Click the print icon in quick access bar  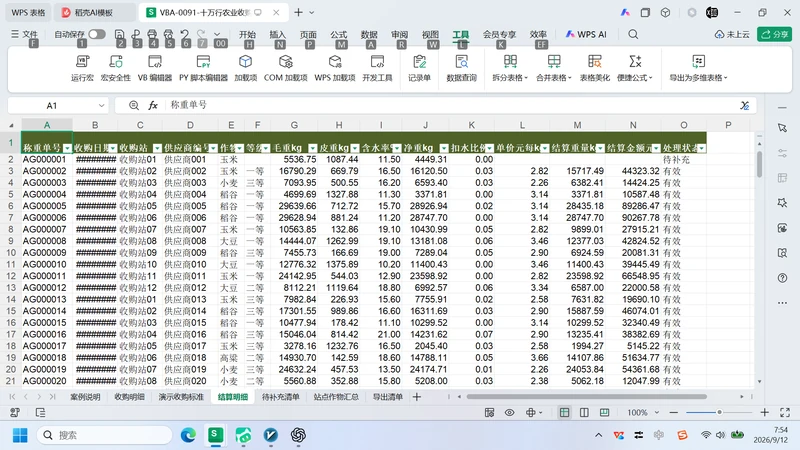point(152,34)
